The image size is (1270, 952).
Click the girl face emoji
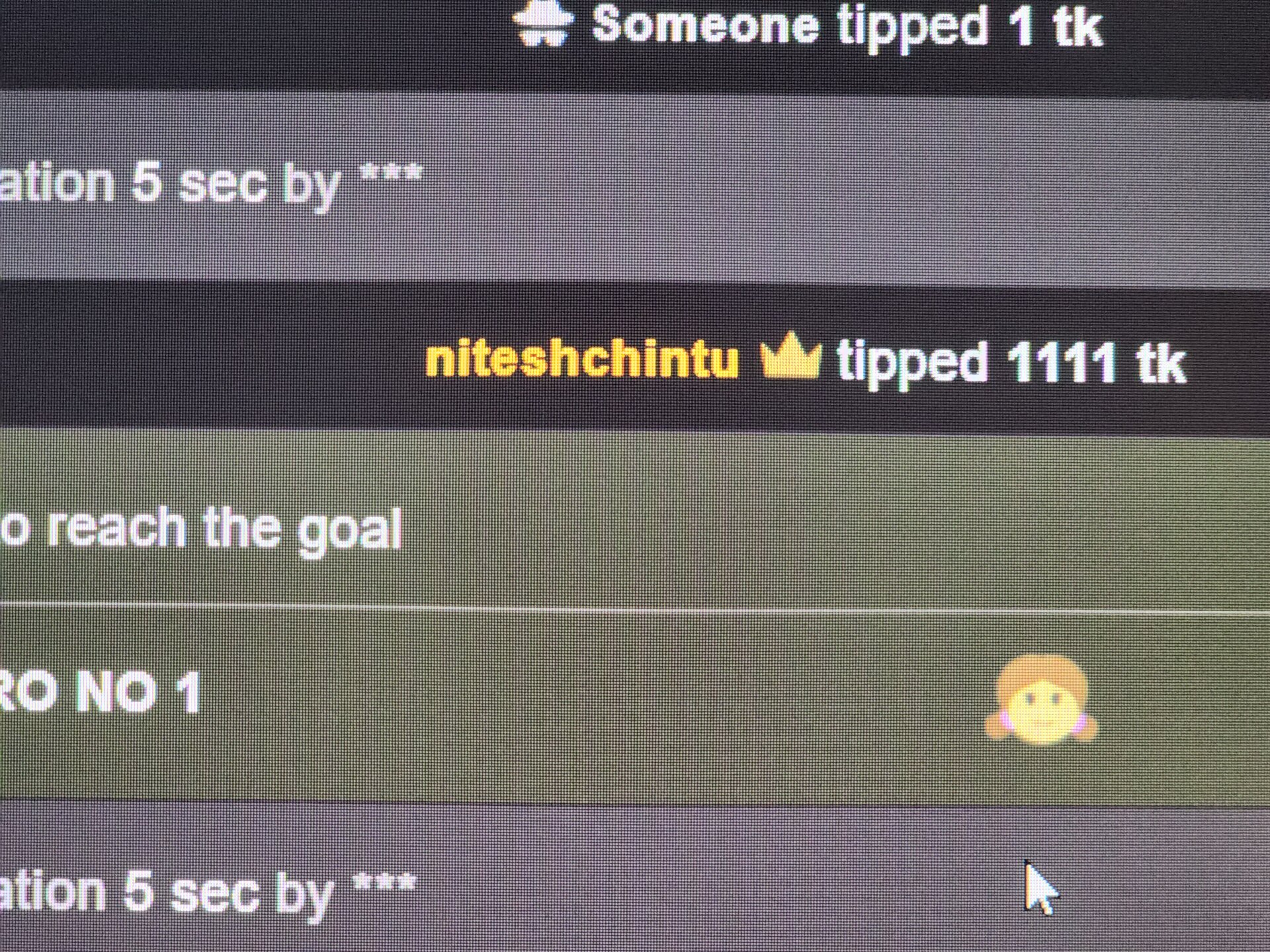point(1040,701)
